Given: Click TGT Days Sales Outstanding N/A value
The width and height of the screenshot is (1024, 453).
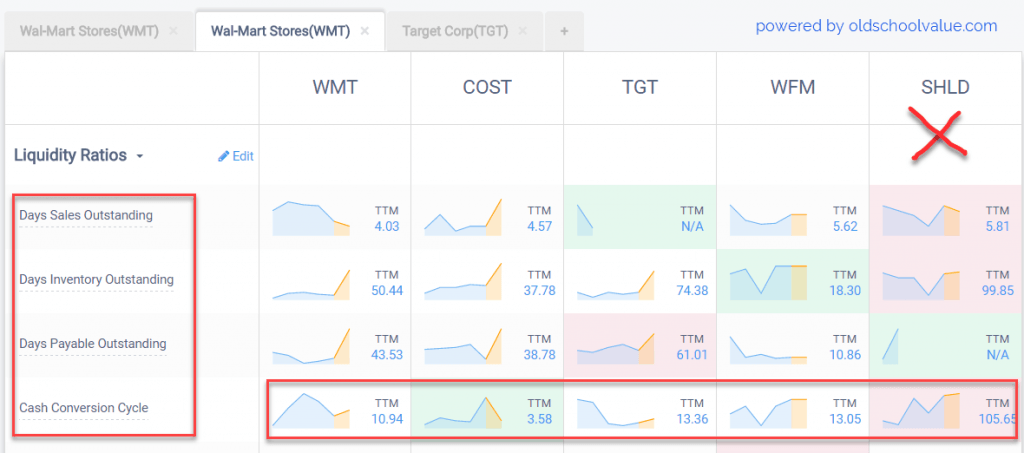Looking at the screenshot, I should click(x=694, y=227).
